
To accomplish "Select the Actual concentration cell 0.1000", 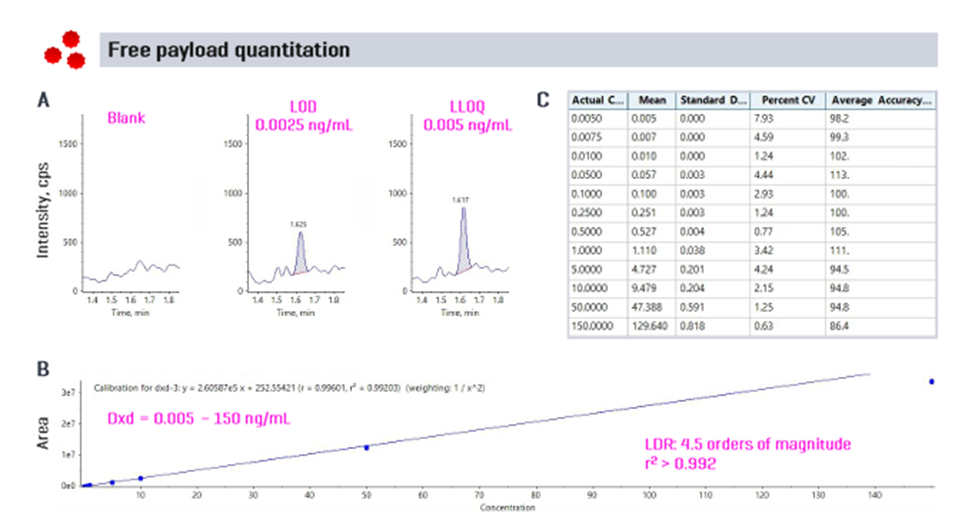I will pos(586,194).
